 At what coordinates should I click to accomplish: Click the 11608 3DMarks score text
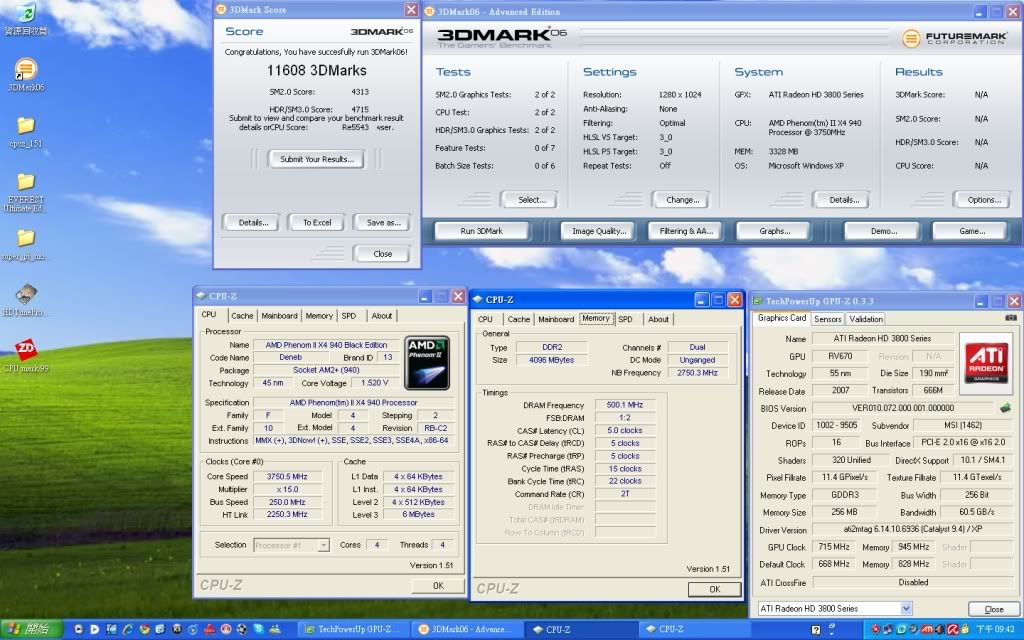(317, 71)
